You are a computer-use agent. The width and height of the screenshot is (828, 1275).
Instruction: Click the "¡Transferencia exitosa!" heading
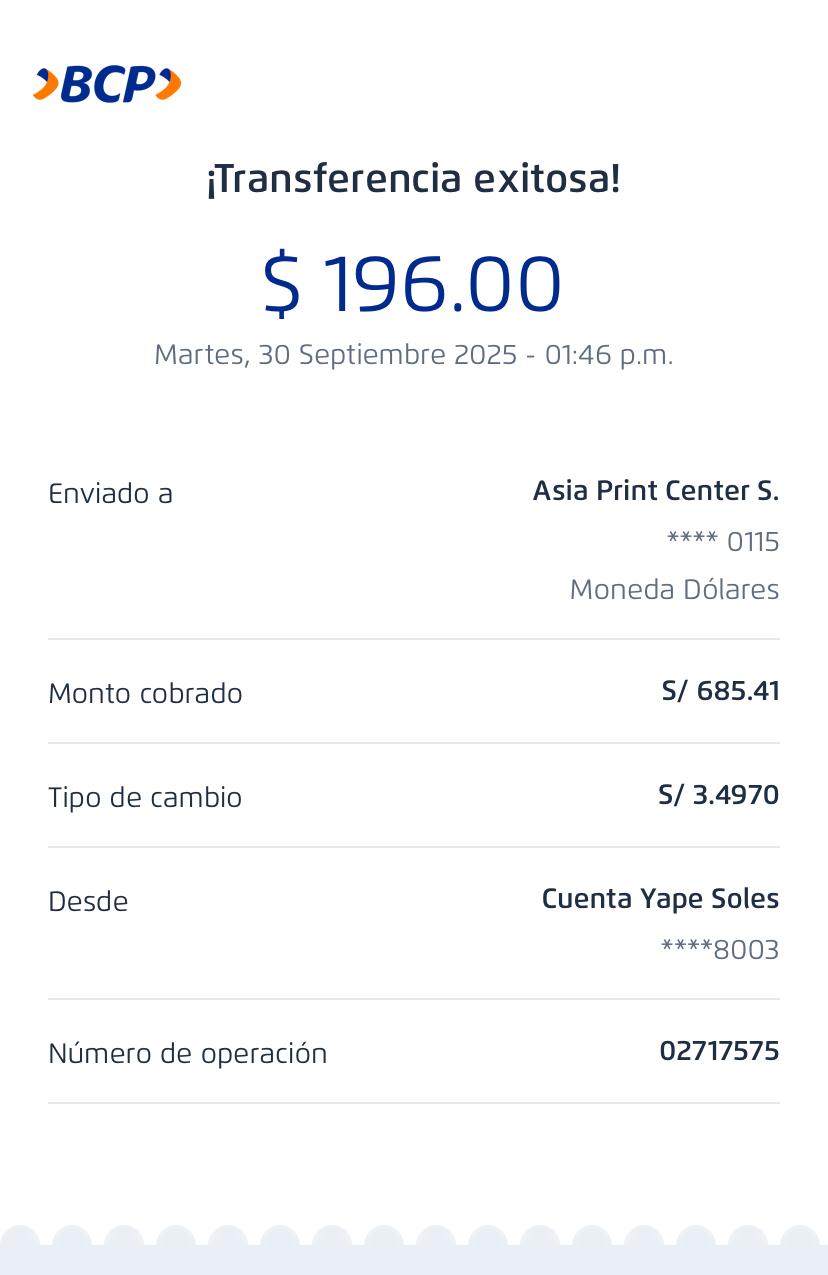413,180
